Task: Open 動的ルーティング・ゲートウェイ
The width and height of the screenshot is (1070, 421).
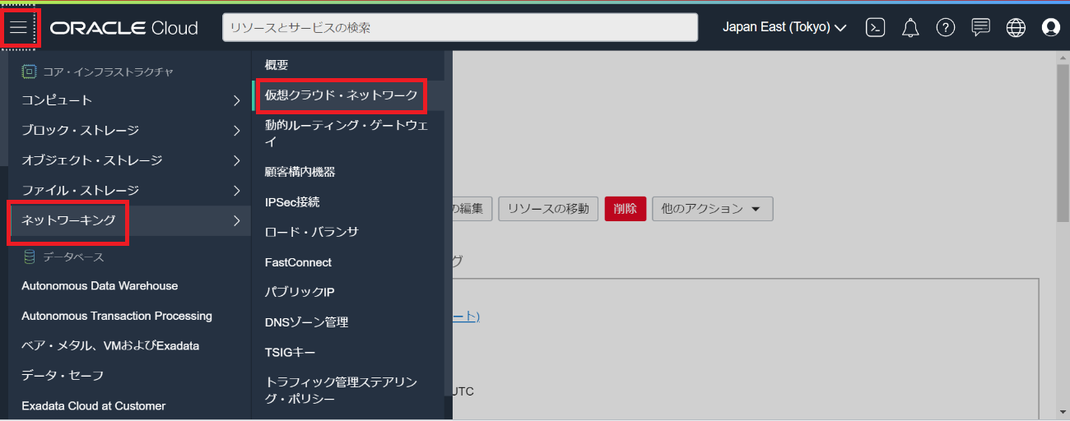Action: tap(348, 134)
